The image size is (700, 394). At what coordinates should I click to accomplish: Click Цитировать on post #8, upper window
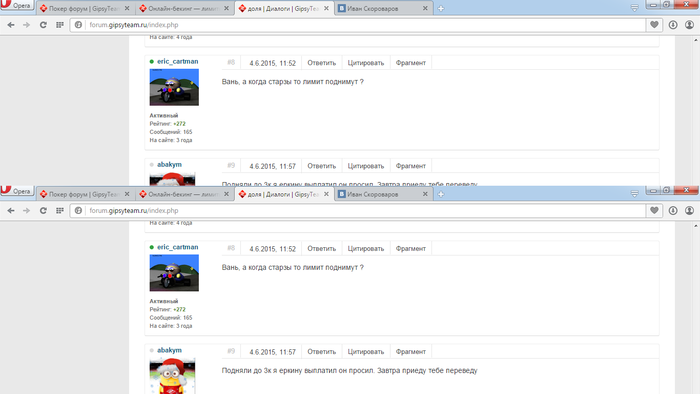click(x=366, y=63)
